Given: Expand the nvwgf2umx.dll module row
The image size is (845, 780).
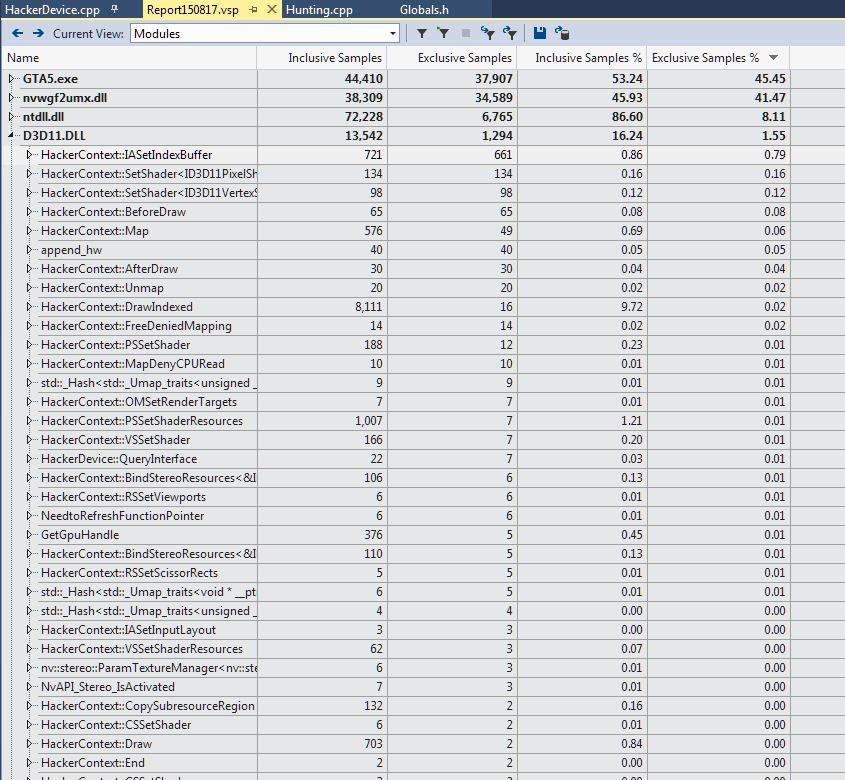Looking at the screenshot, I should pos(11,98).
